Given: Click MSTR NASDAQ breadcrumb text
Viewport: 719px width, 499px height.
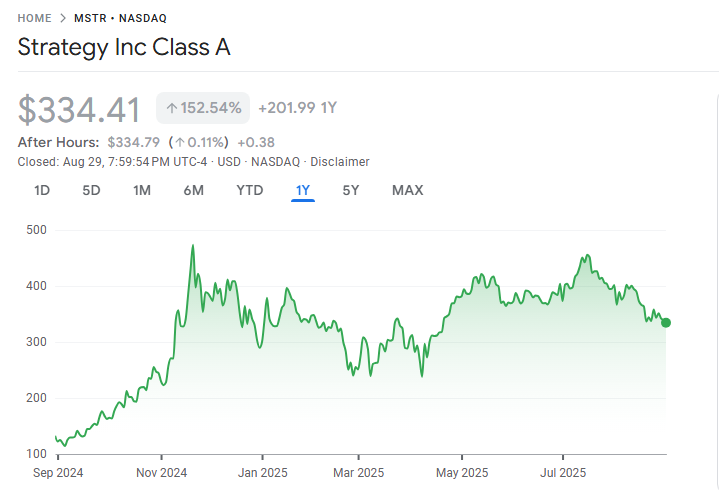Looking at the screenshot, I should (x=120, y=18).
